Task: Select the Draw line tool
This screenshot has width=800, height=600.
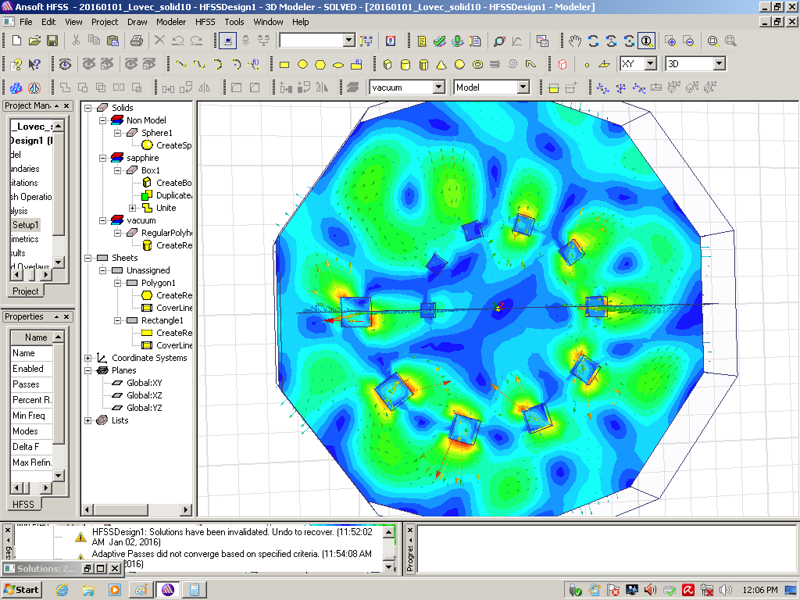Action: click(181, 64)
